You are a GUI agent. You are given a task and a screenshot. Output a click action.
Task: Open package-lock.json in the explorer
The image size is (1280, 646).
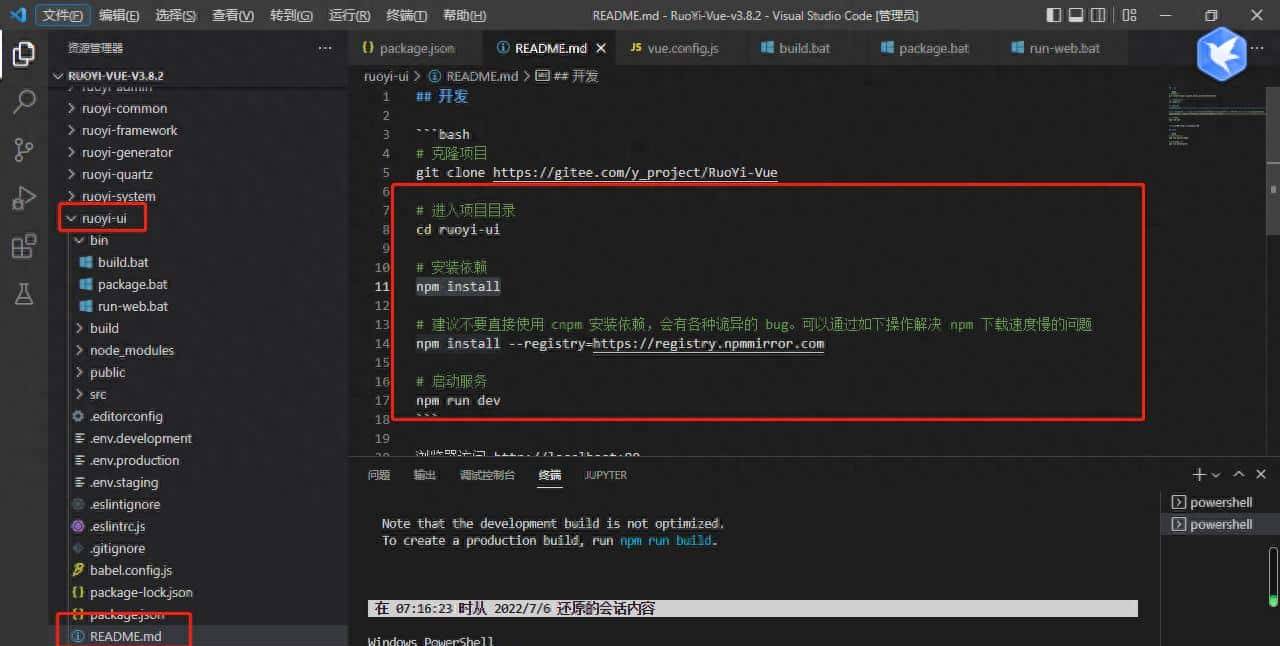click(140, 592)
